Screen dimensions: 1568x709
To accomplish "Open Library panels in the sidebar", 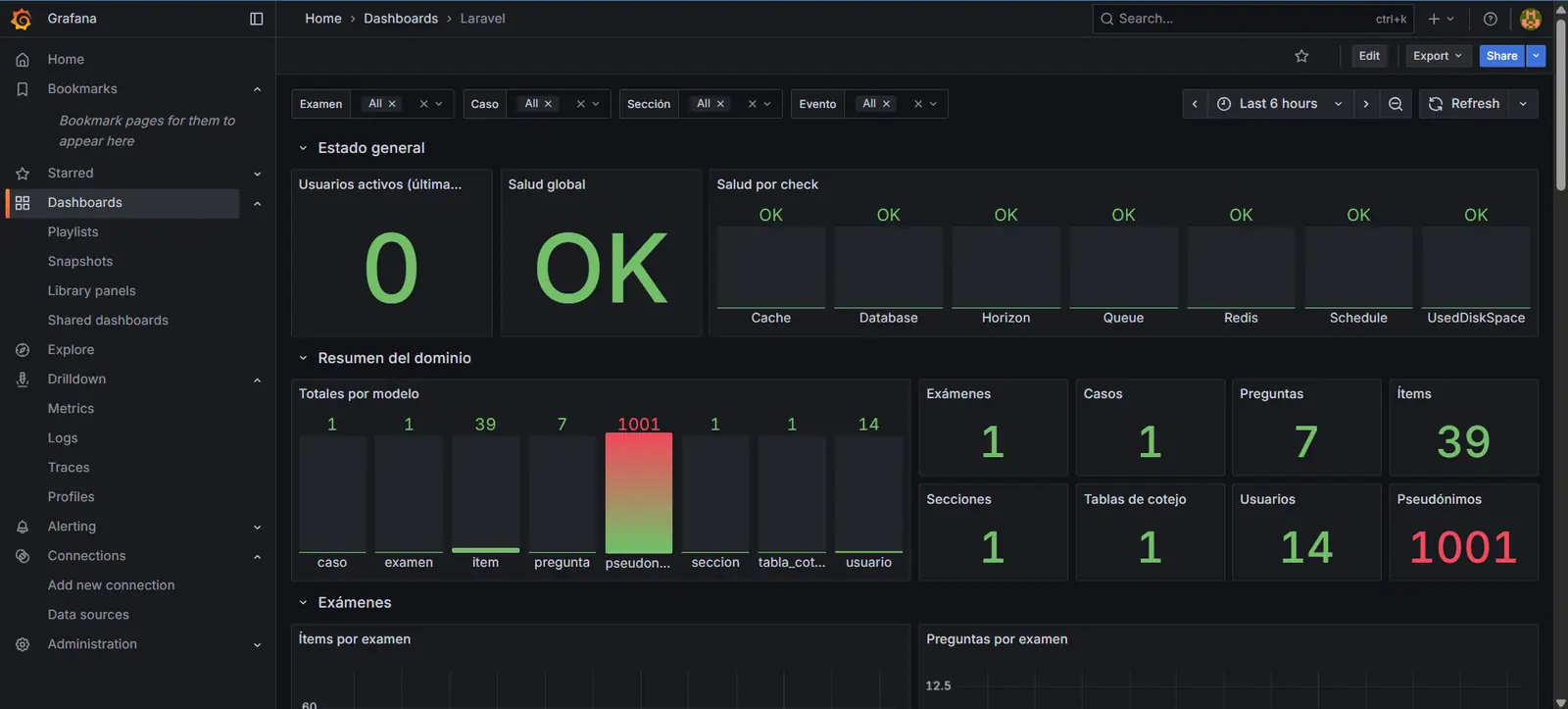I will (x=92, y=291).
